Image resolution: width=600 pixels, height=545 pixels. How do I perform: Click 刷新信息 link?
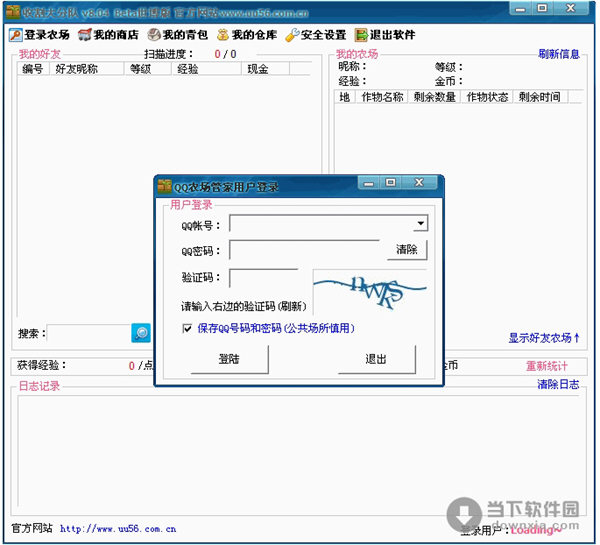[x=559, y=54]
